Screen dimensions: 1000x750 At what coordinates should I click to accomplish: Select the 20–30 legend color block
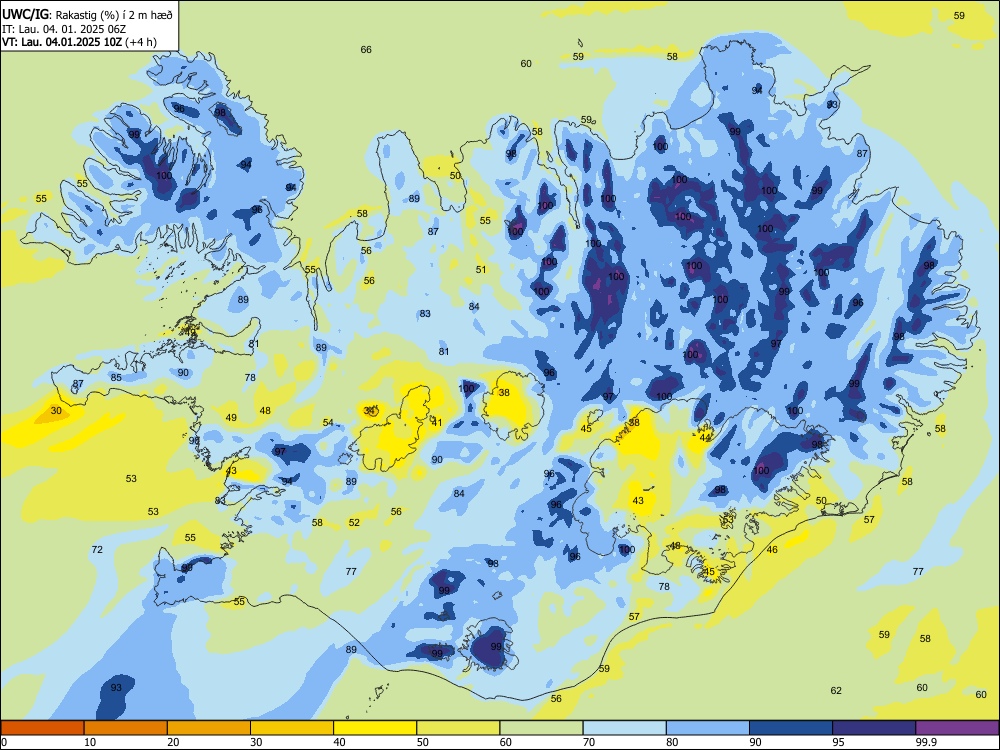(x=209, y=728)
